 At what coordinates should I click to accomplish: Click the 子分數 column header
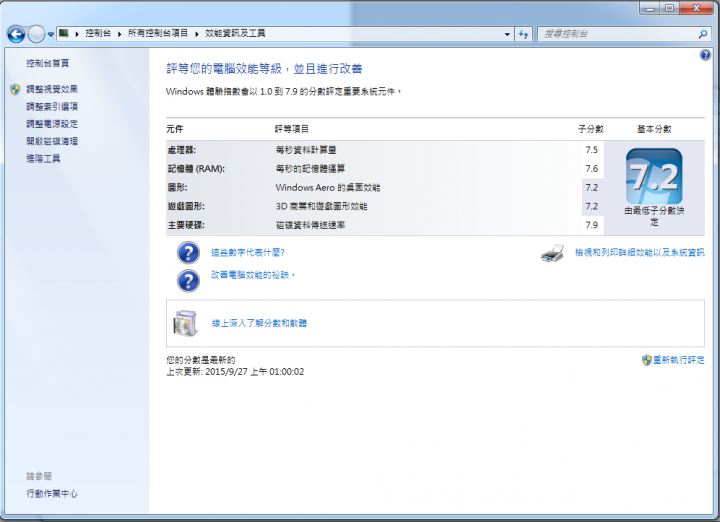point(591,129)
